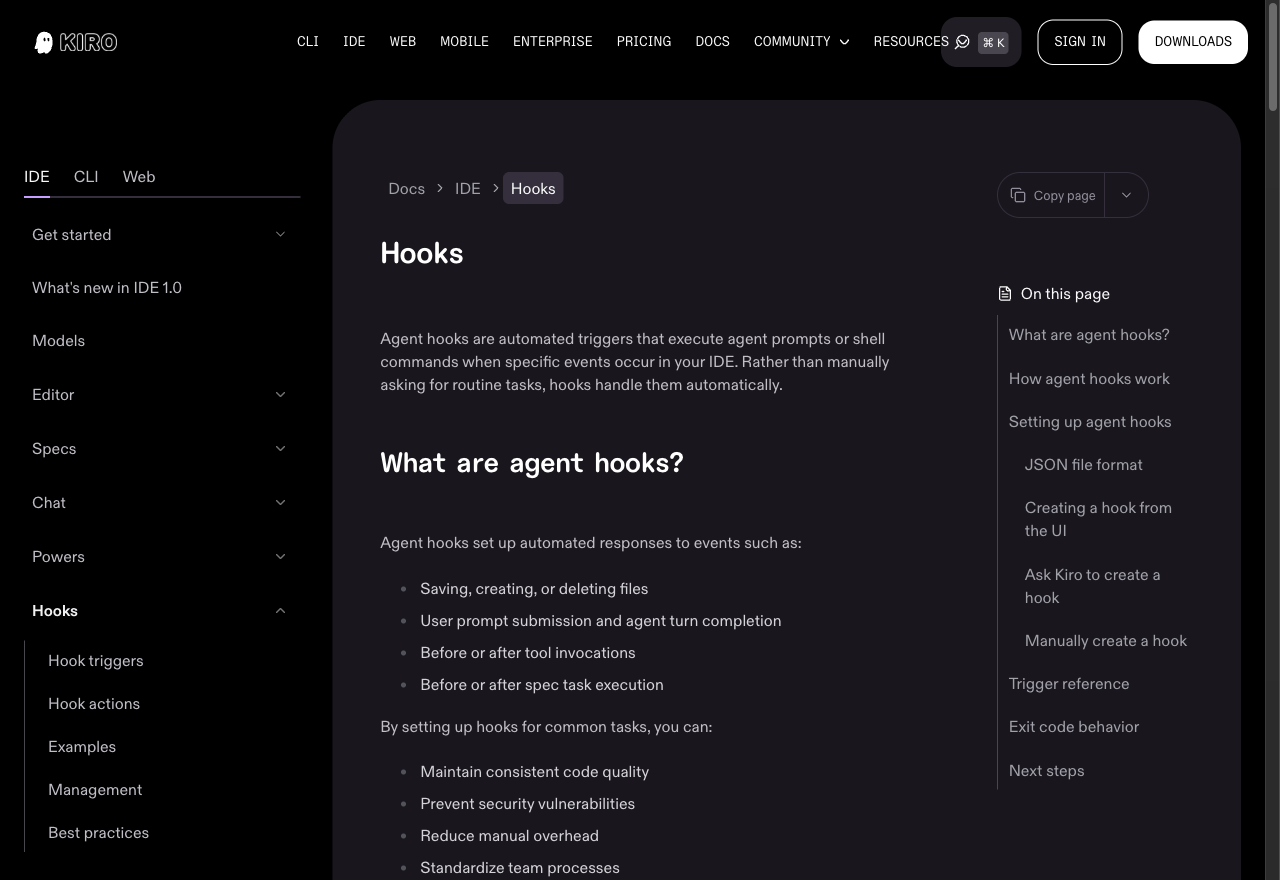Image resolution: width=1280 pixels, height=880 pixels.
Task: Open What's new in IDE 1.0
Action: point(107,288)
